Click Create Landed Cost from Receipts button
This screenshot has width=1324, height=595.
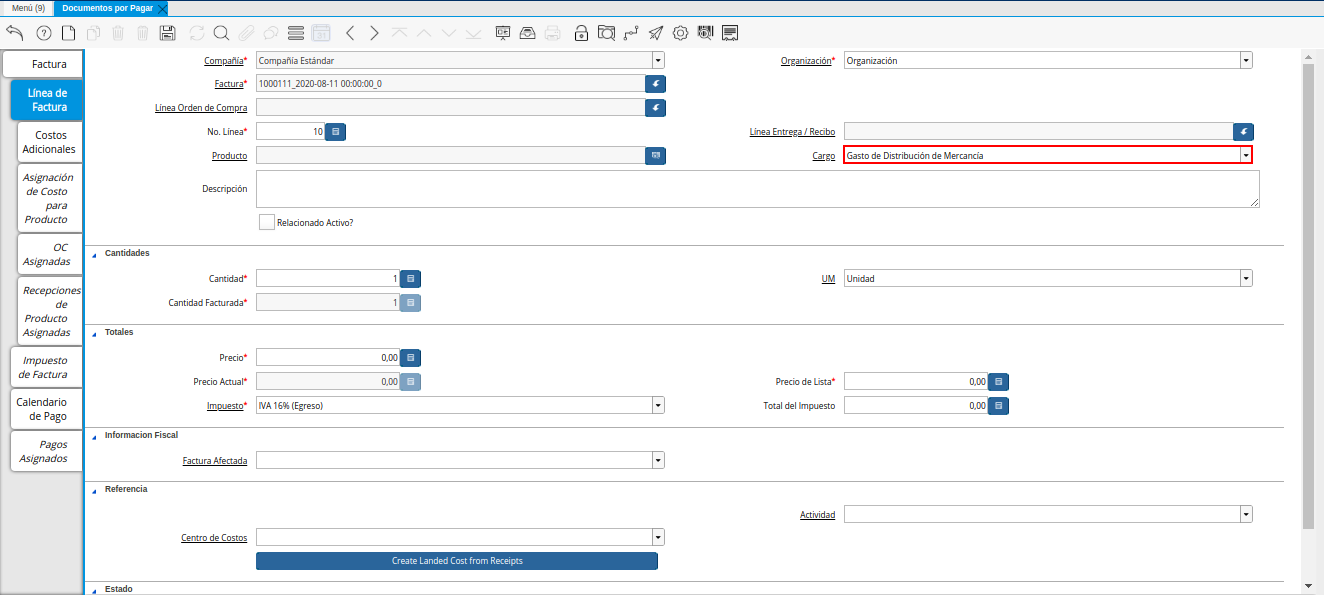click(457, 561)
